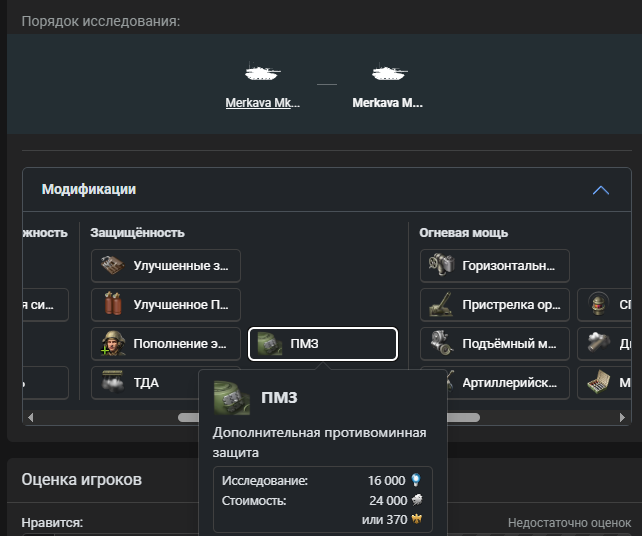642x536 pixels.
Task: Click the grenade icon in the partially visible right column
Action: [599, 304]
